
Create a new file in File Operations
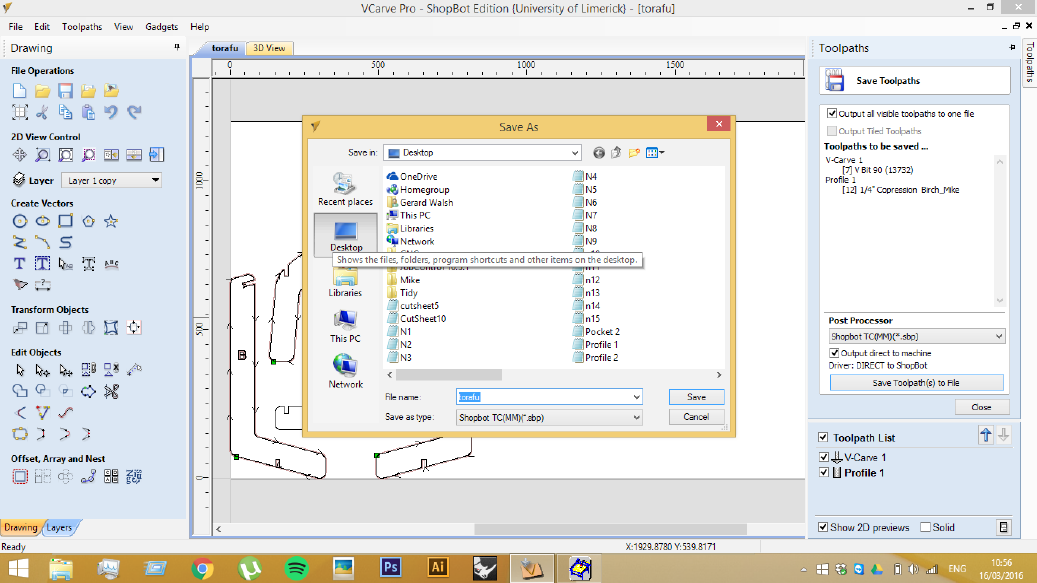coord(19,91)
